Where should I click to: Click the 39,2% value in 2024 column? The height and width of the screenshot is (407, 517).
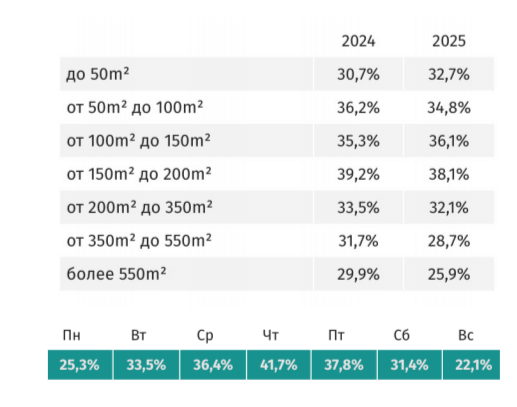tap(358, 174)
